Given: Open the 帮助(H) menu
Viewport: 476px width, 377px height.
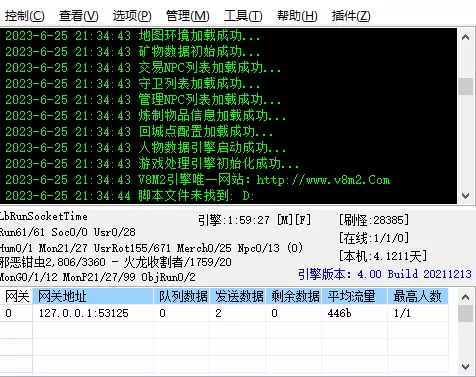Looking at the screenshot, I should point(297,16).
